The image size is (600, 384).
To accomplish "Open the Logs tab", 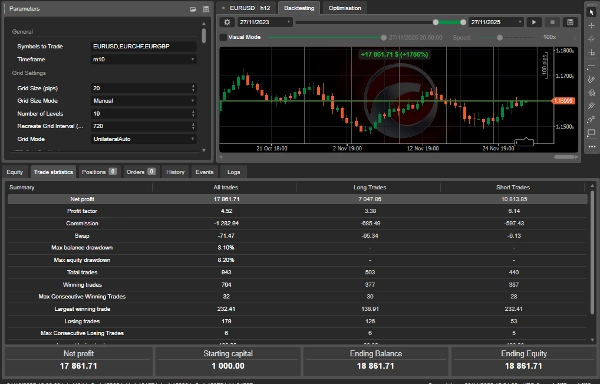I will (233, 172).
